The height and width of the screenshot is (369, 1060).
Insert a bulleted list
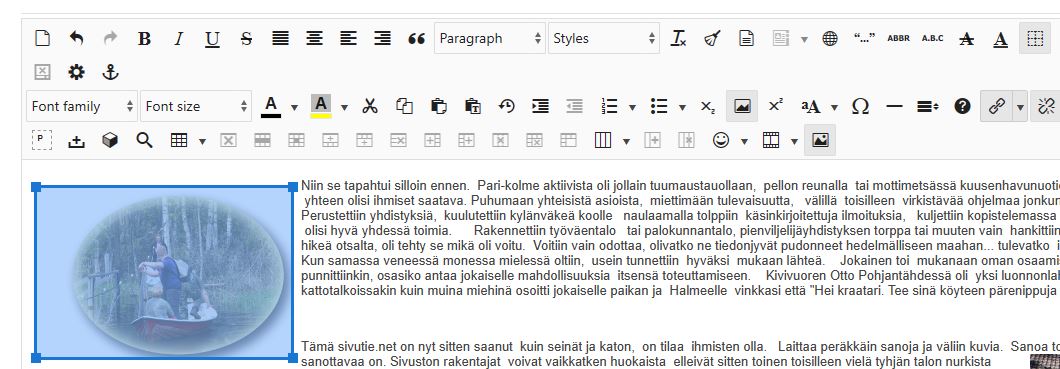coord(659,106)
